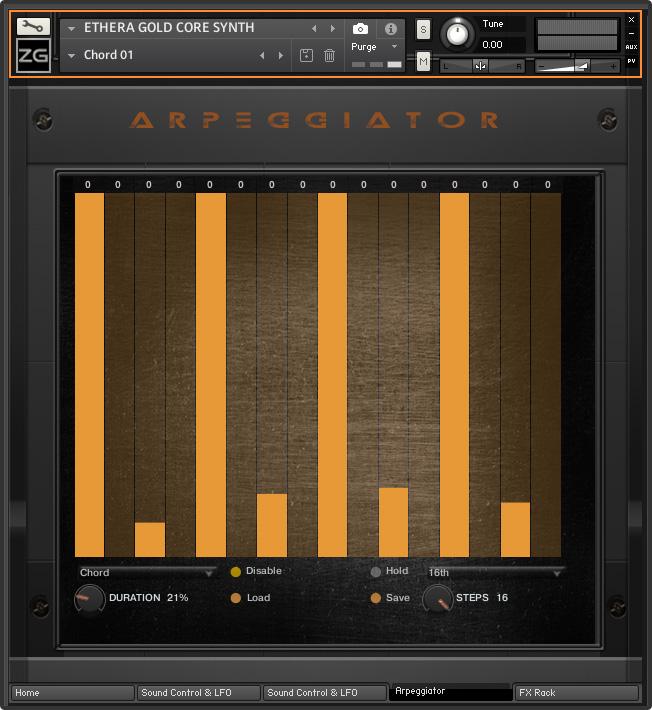This screenshot has width=652, height=710.
Task: Mute the instrument with the M button
Action: (x=423, y=62)
